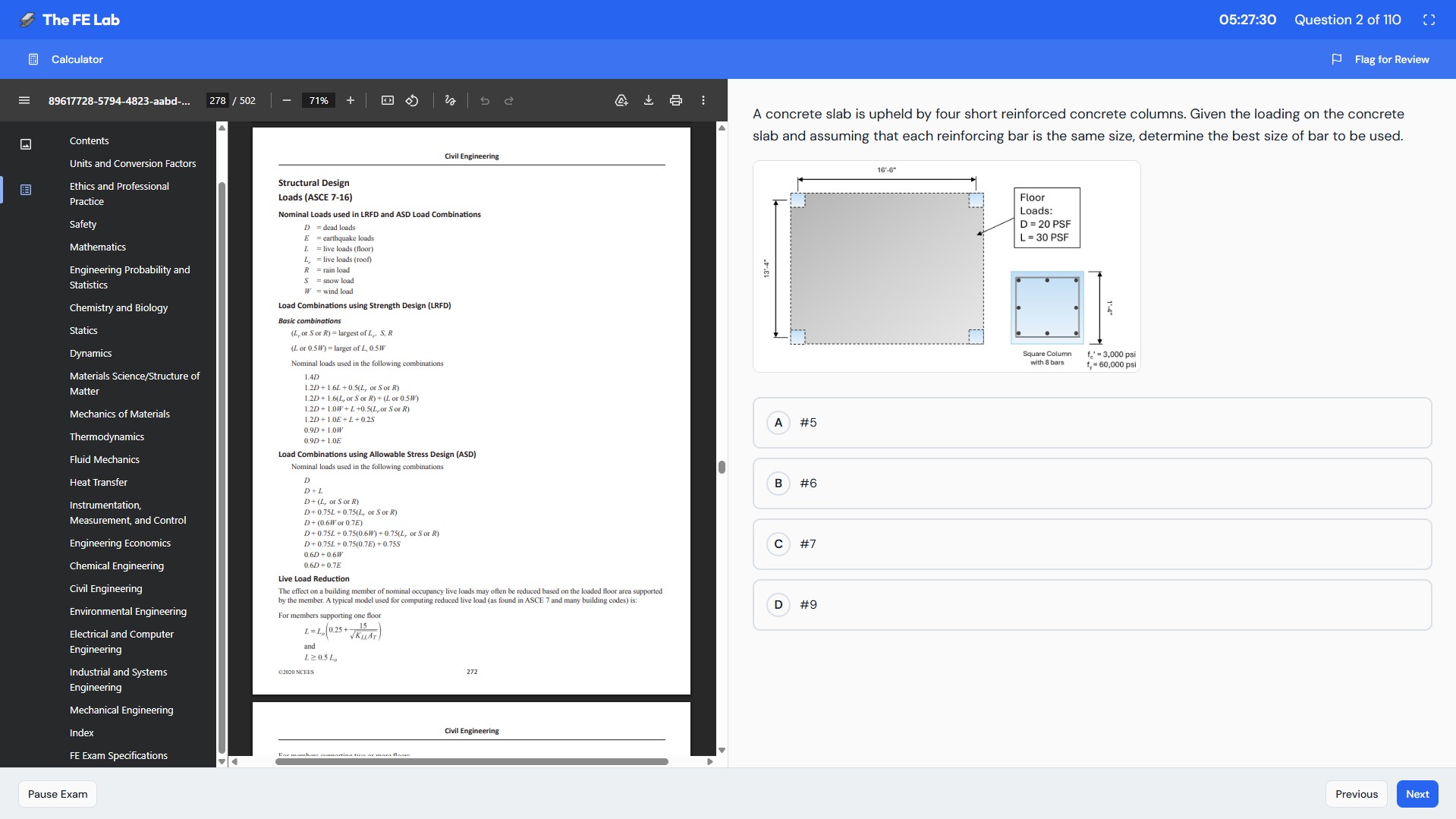Open the Calculator tool
This screenshot has height=819, width=1456.
coord(65,59)
